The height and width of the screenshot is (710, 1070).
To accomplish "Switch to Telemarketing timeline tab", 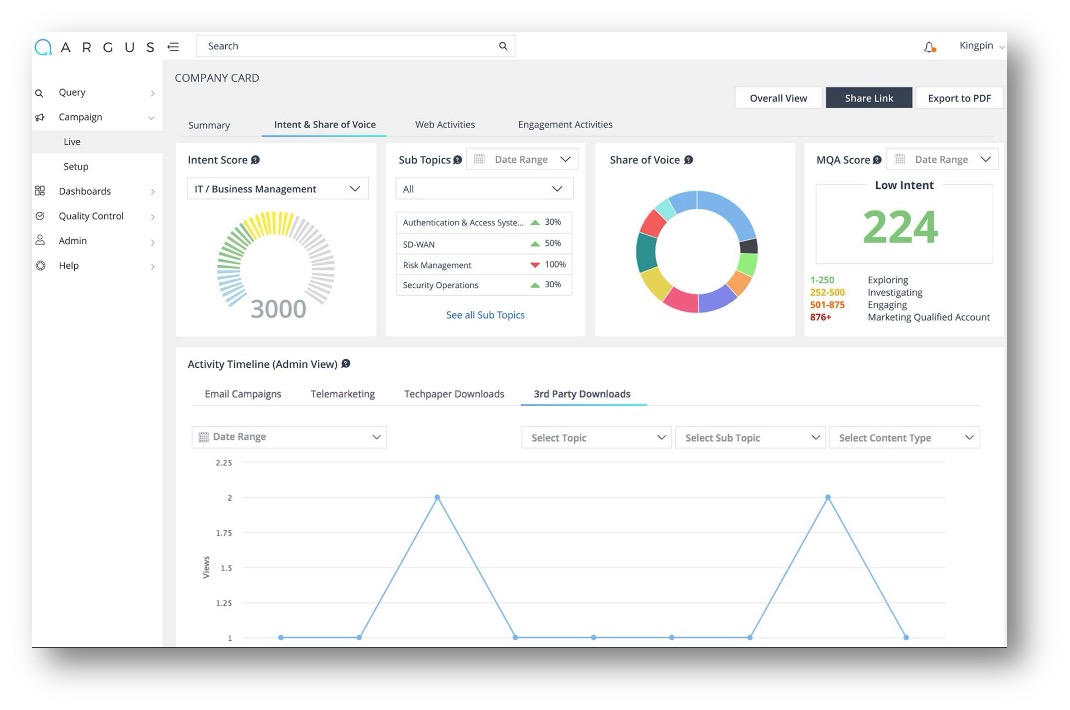I will pos(343,394).
